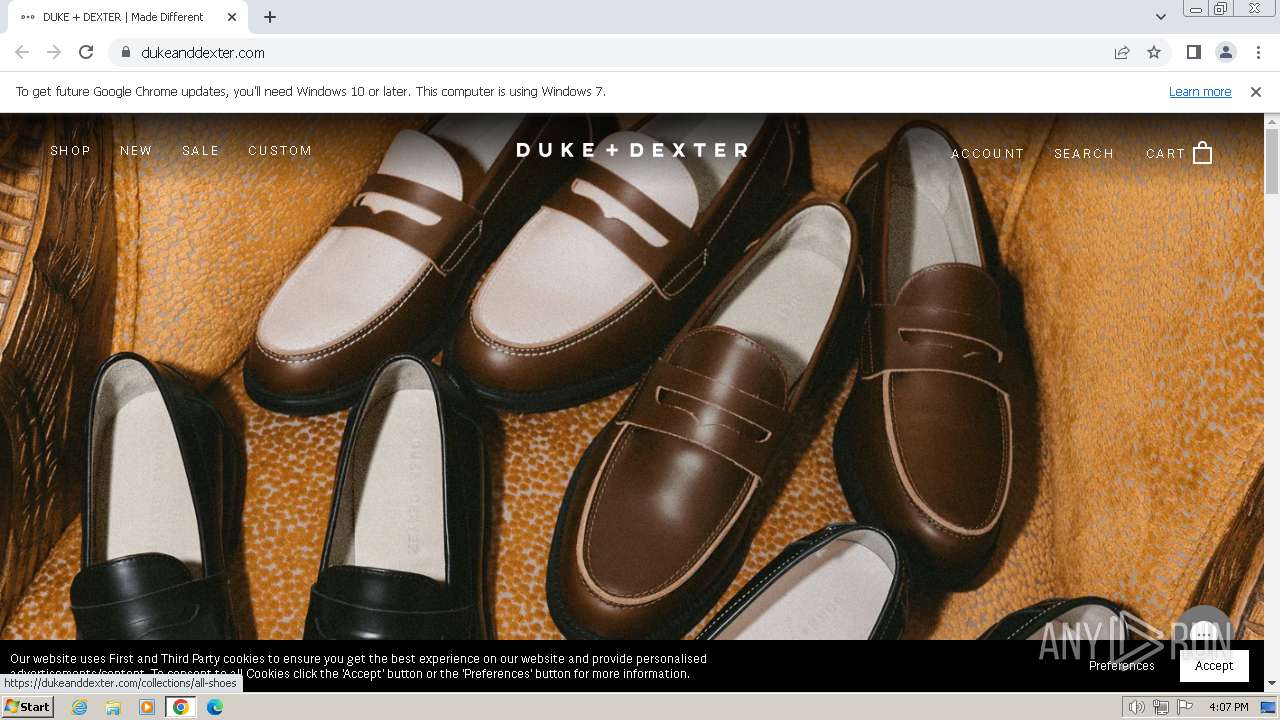Open the media player from the taskbar
The image size is (1280, 720).
tap(147, 707)
